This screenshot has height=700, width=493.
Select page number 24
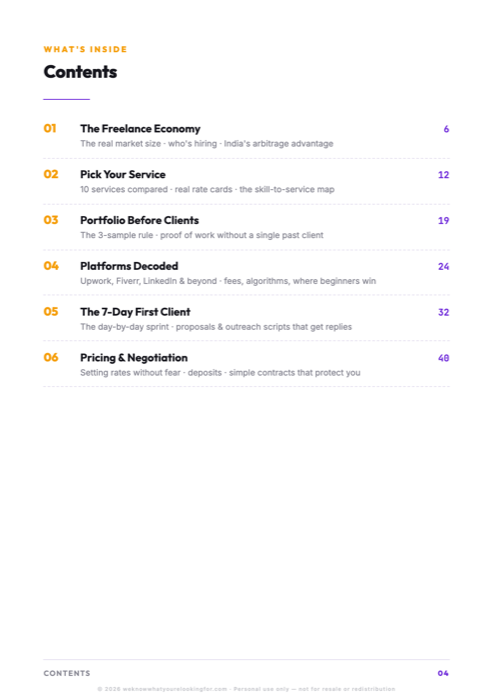[x=443, y=267]
